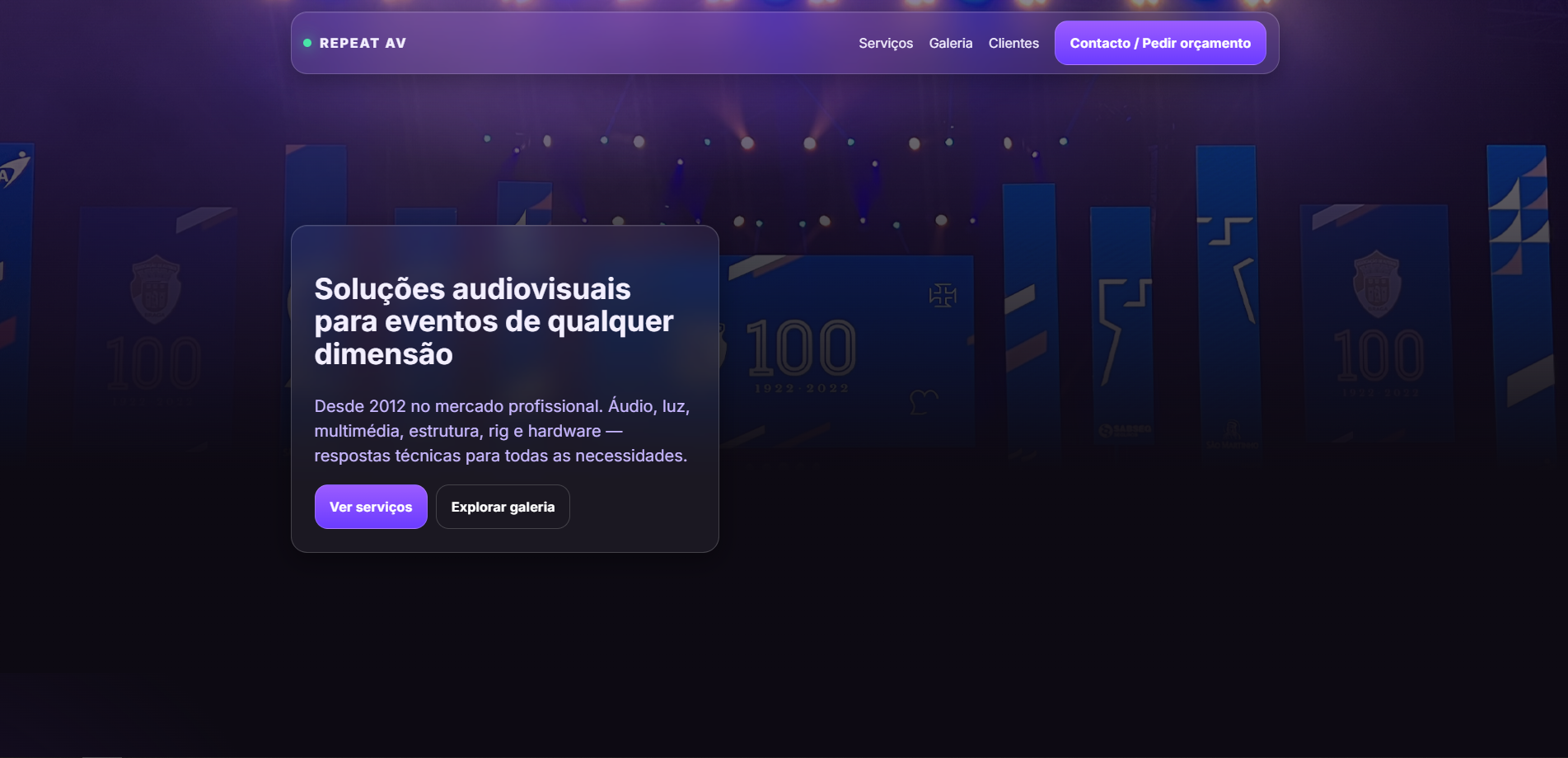1568x758 pixels.
Task: Click the Soluções audiovisuais hero heading
Action: 494,321
